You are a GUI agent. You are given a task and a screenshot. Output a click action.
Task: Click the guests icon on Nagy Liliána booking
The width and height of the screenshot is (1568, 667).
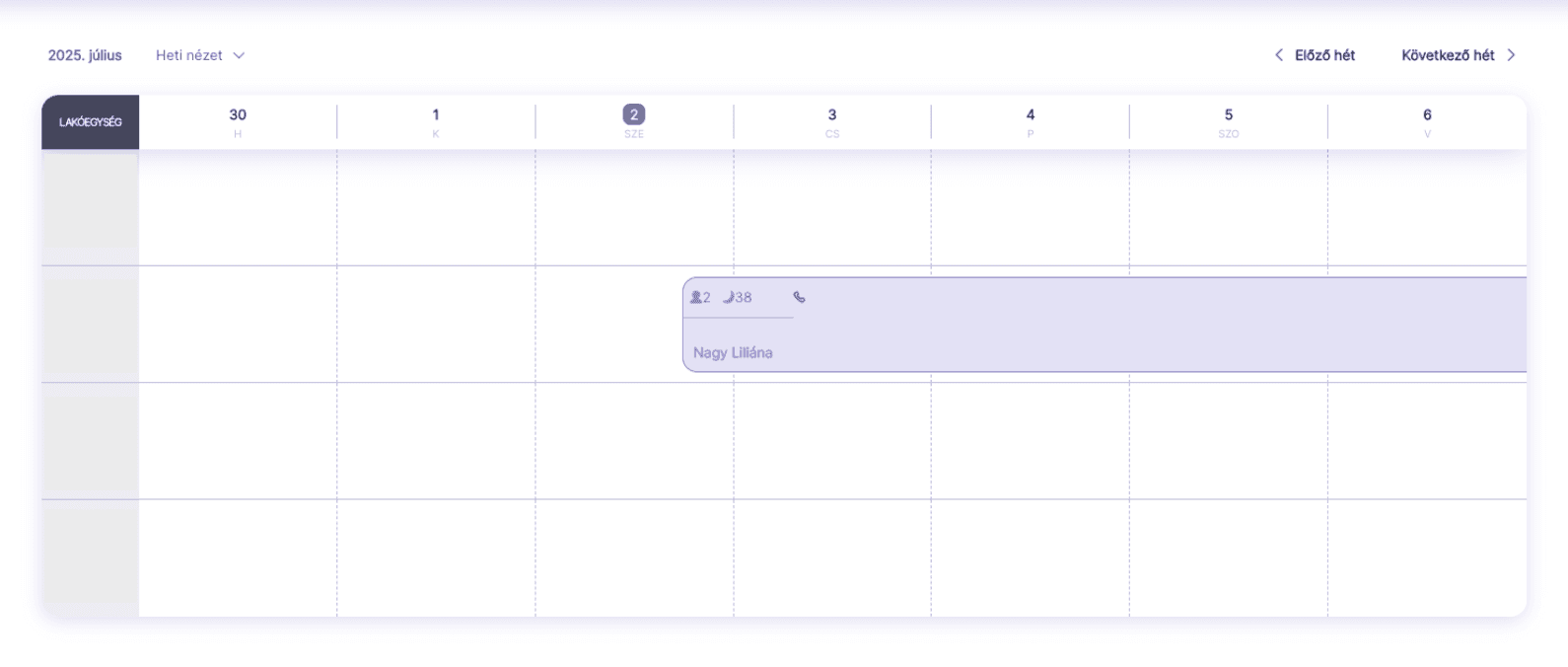click(696, 297)
